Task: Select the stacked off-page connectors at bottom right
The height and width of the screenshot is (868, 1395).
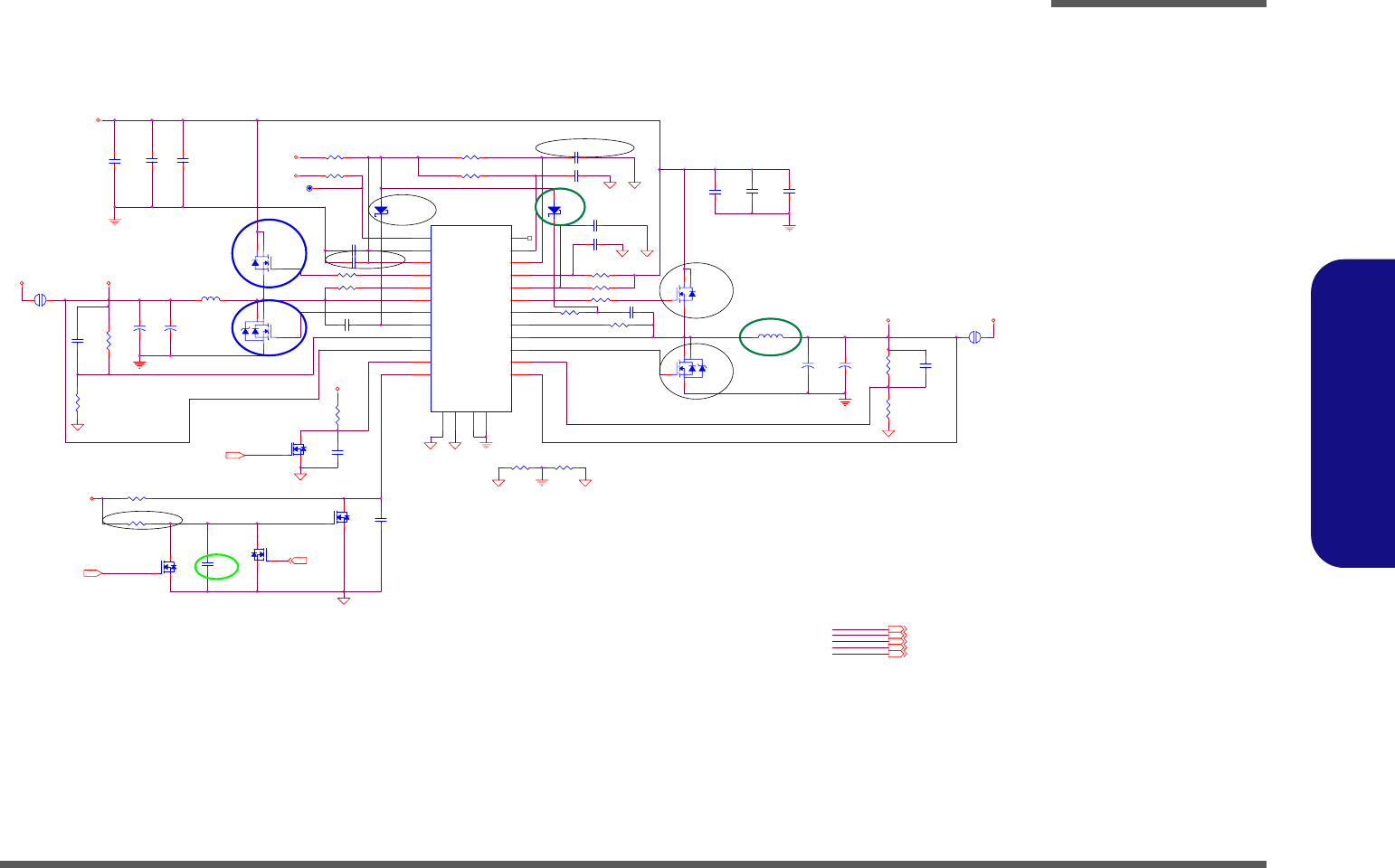Action: [897, 641]
